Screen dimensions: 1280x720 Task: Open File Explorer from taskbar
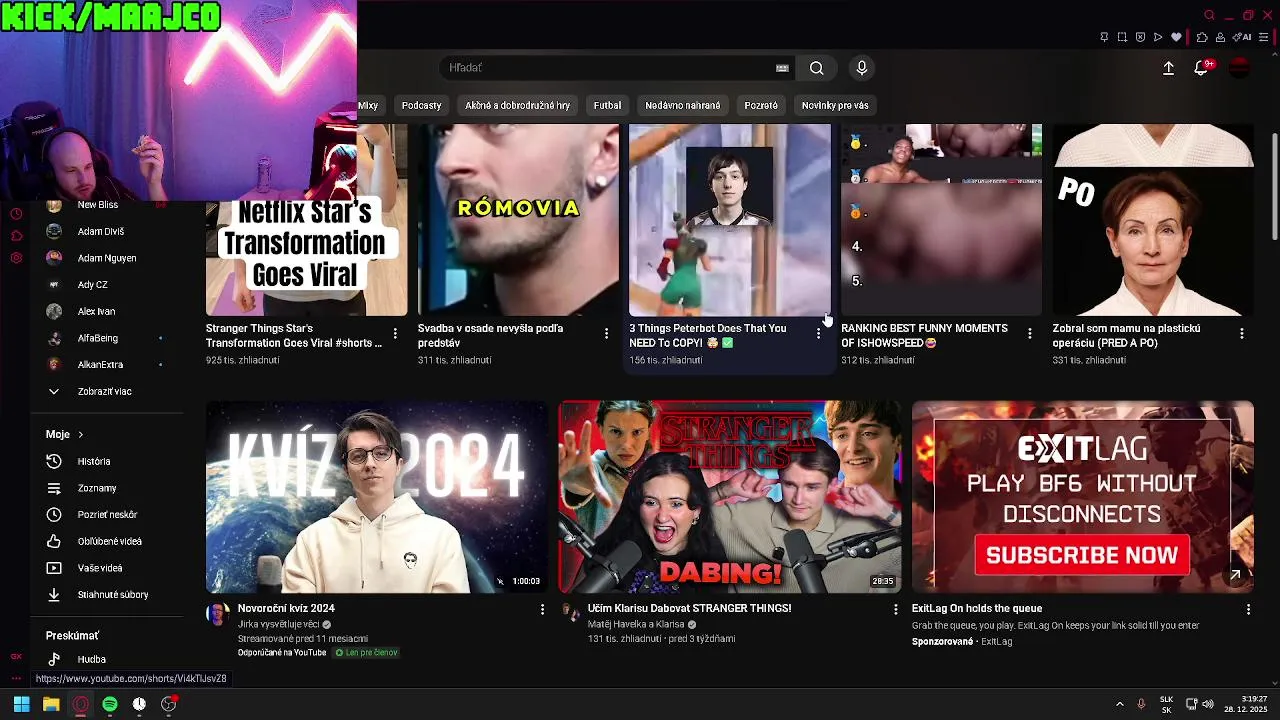[x=51, y=704]
